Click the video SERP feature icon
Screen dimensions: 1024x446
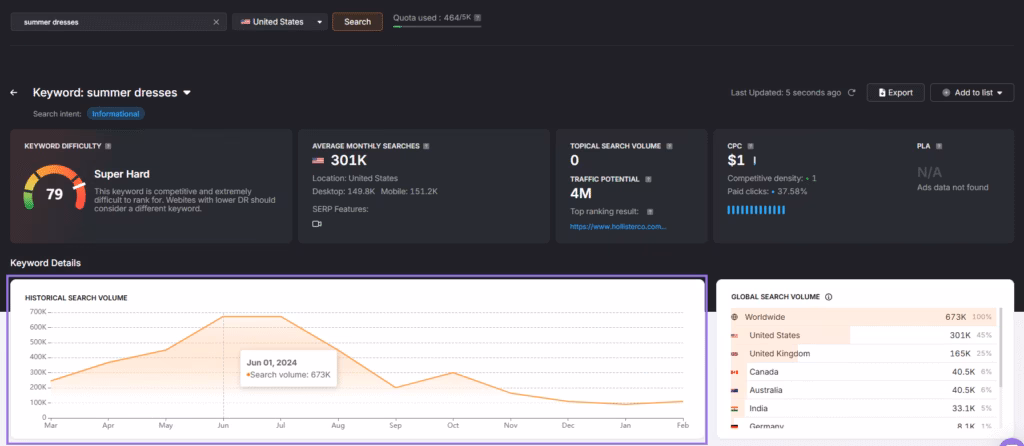pyautogui.click(x=317, y=224)
